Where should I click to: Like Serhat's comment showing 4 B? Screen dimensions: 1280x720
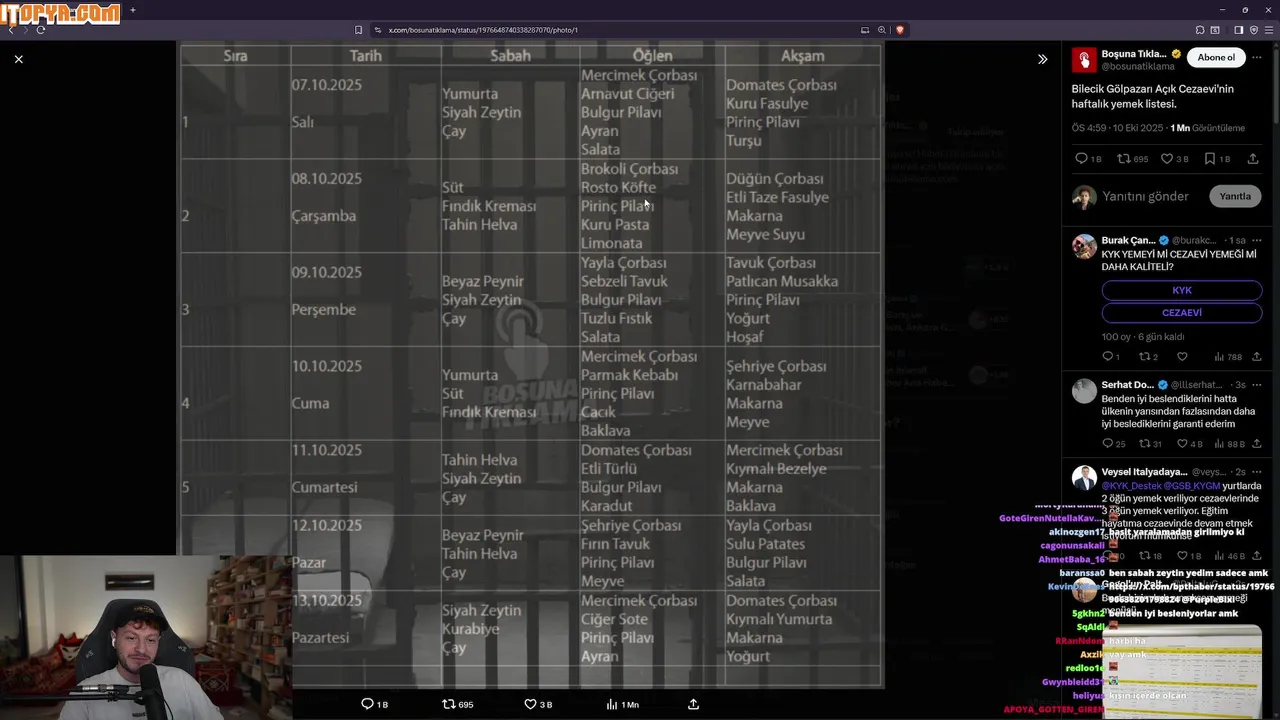click(1182, 444)
